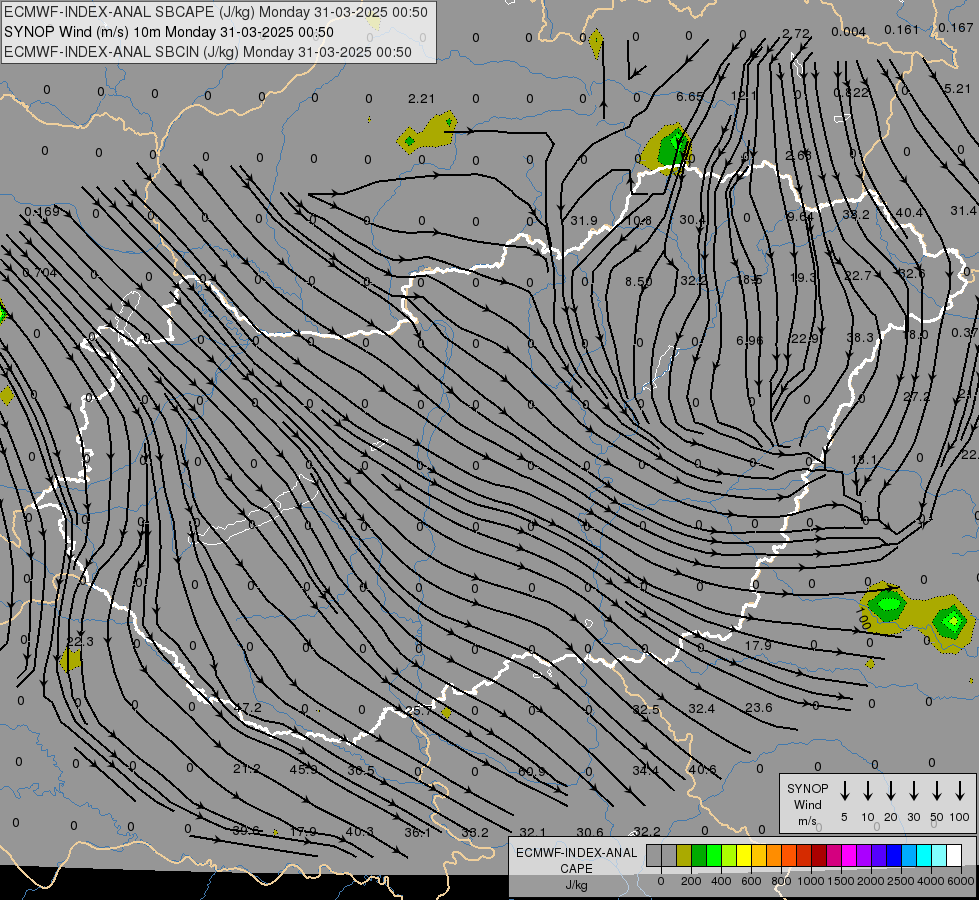Click the map value 38.3
This screenshot has width=979, height=900.
860,337
